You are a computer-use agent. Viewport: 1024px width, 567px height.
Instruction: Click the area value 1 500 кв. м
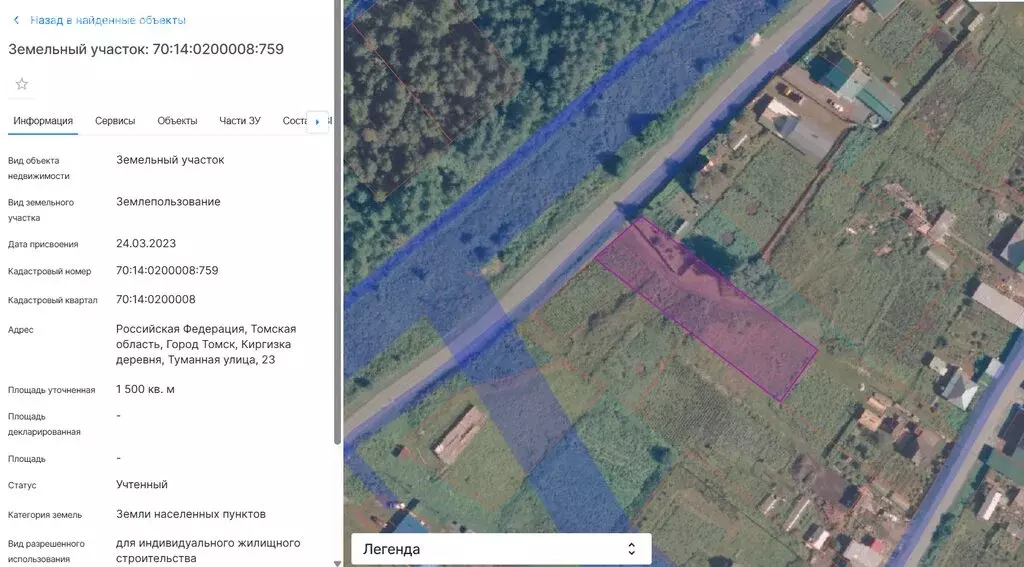145,389
